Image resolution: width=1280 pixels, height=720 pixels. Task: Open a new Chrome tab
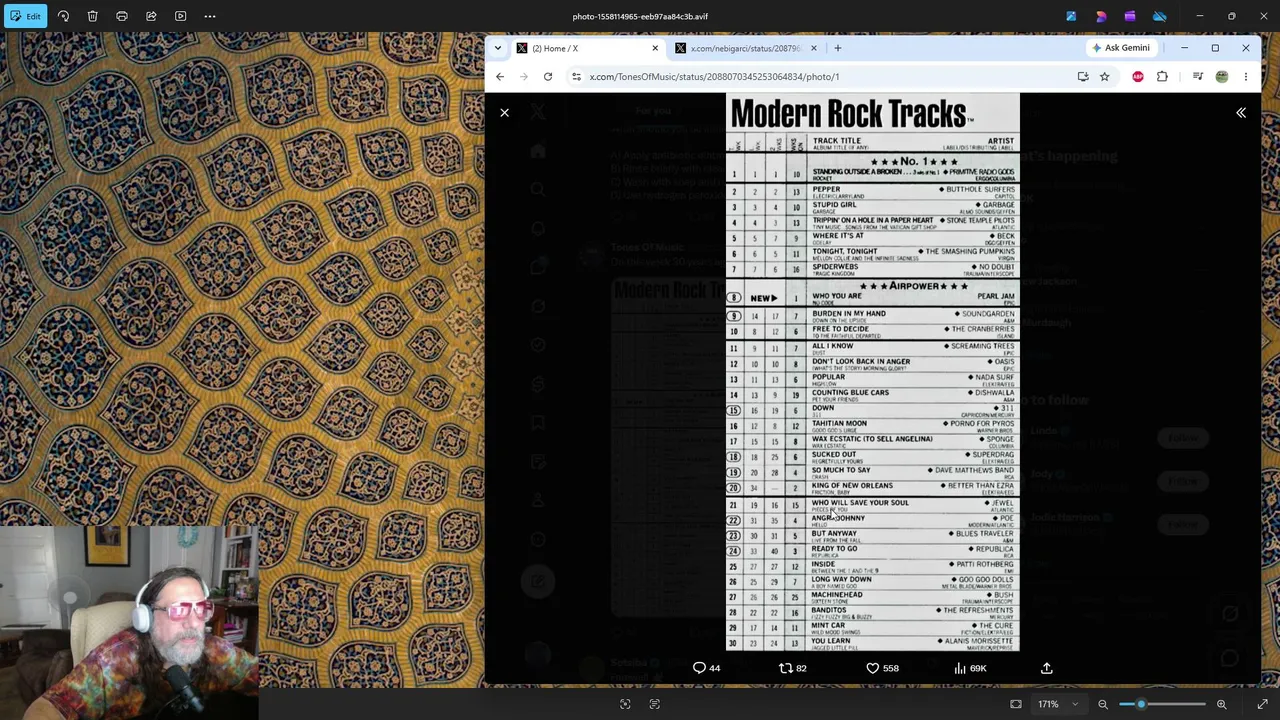838,48
